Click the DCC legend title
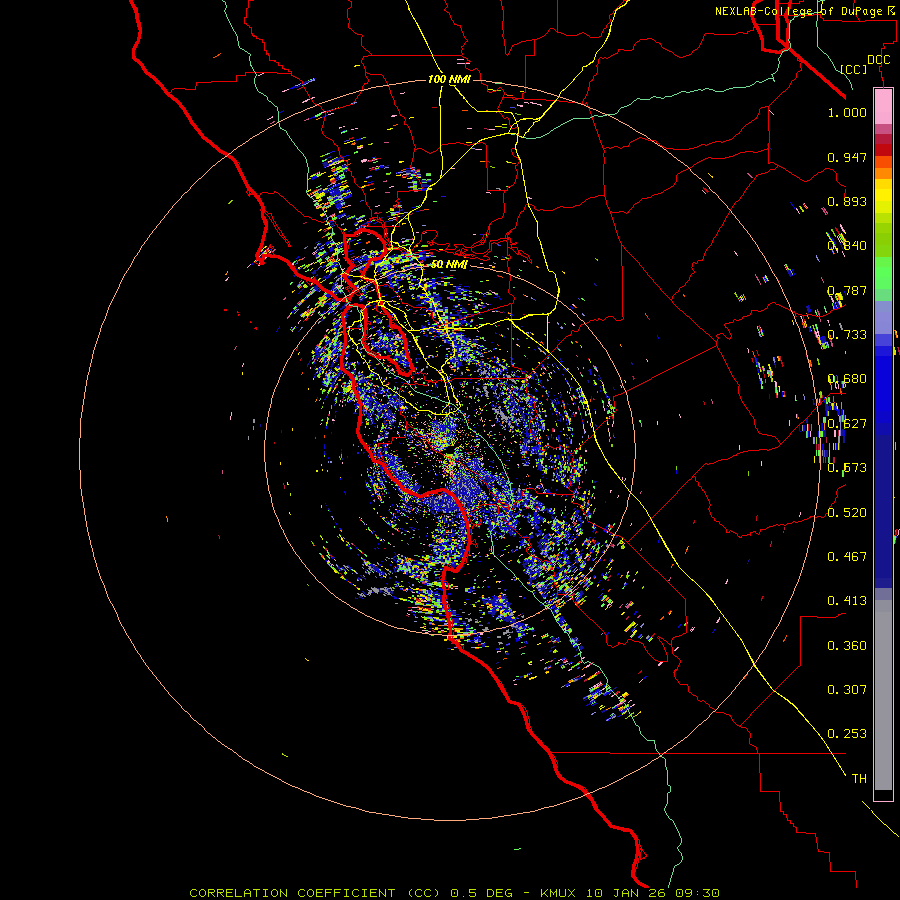 pos(878,60)
